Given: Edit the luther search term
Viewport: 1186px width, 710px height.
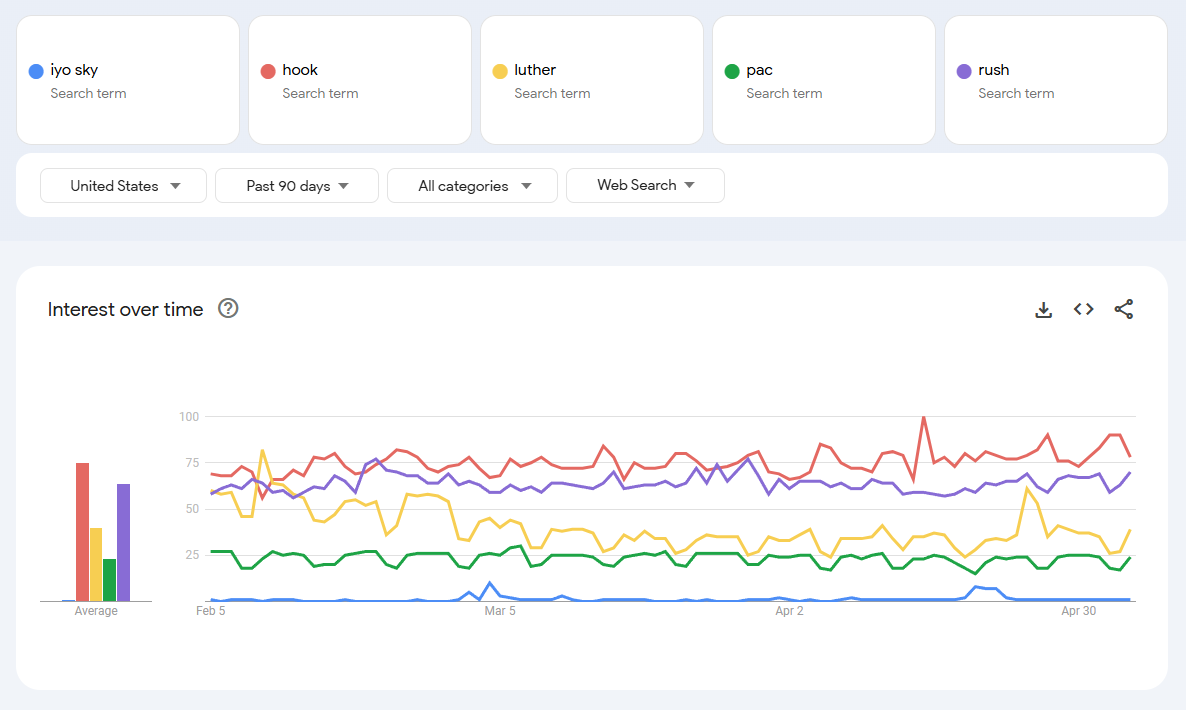Looking at the screenshot, I should pyautogui.click(x=535, y=70).
